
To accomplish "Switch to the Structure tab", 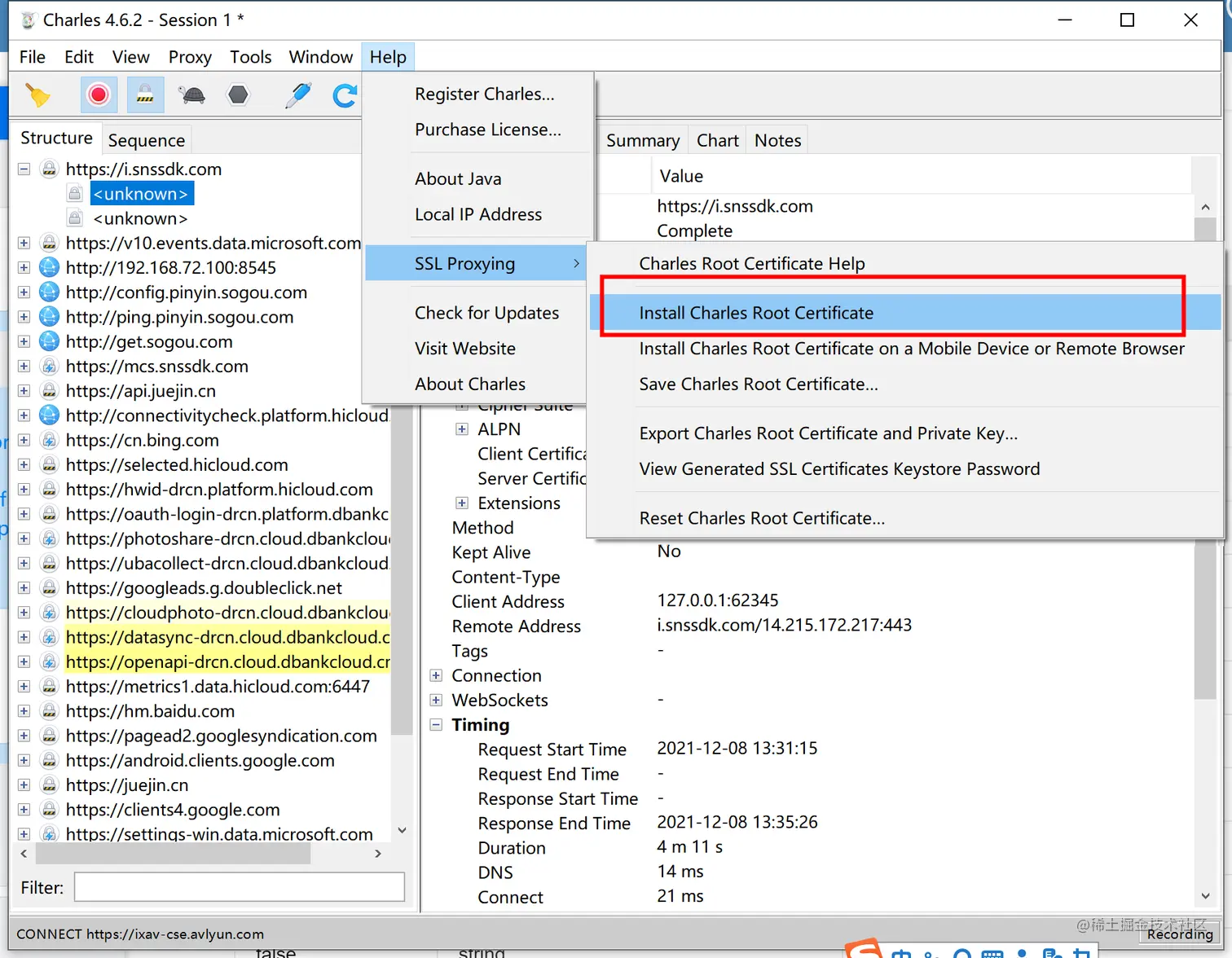I will point(56,138).
